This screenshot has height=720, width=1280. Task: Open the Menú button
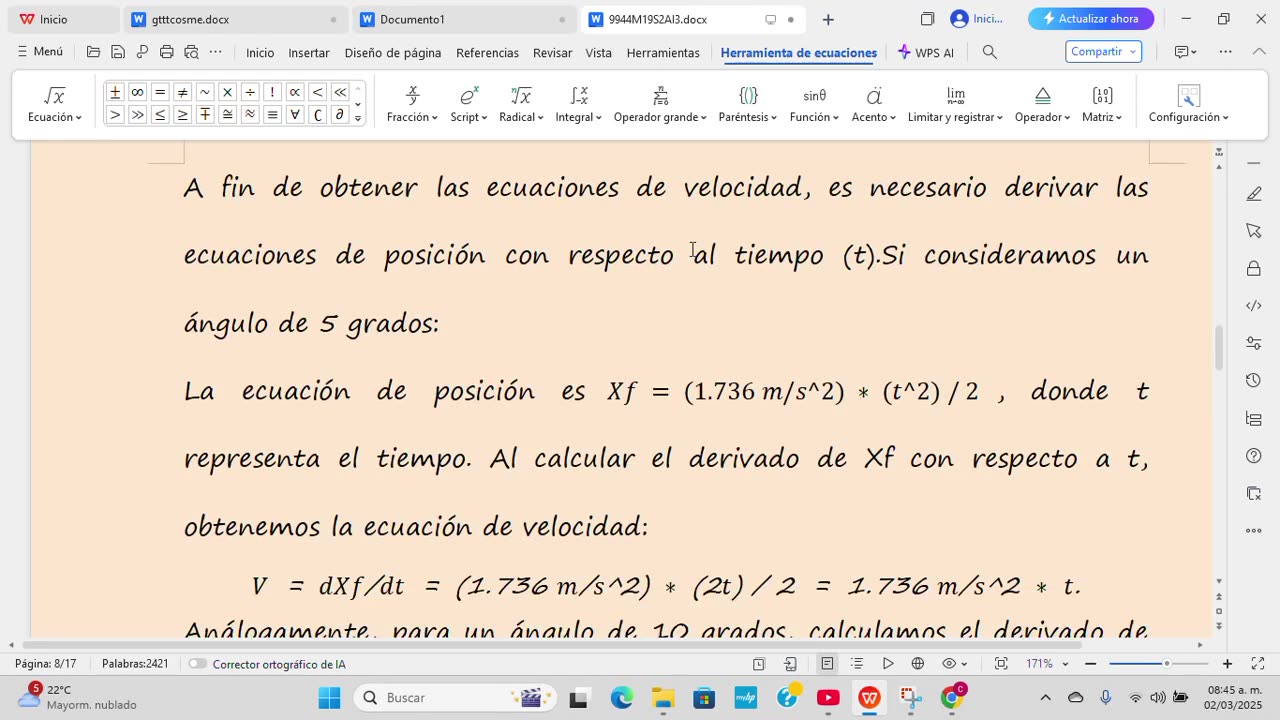[40, 52]
